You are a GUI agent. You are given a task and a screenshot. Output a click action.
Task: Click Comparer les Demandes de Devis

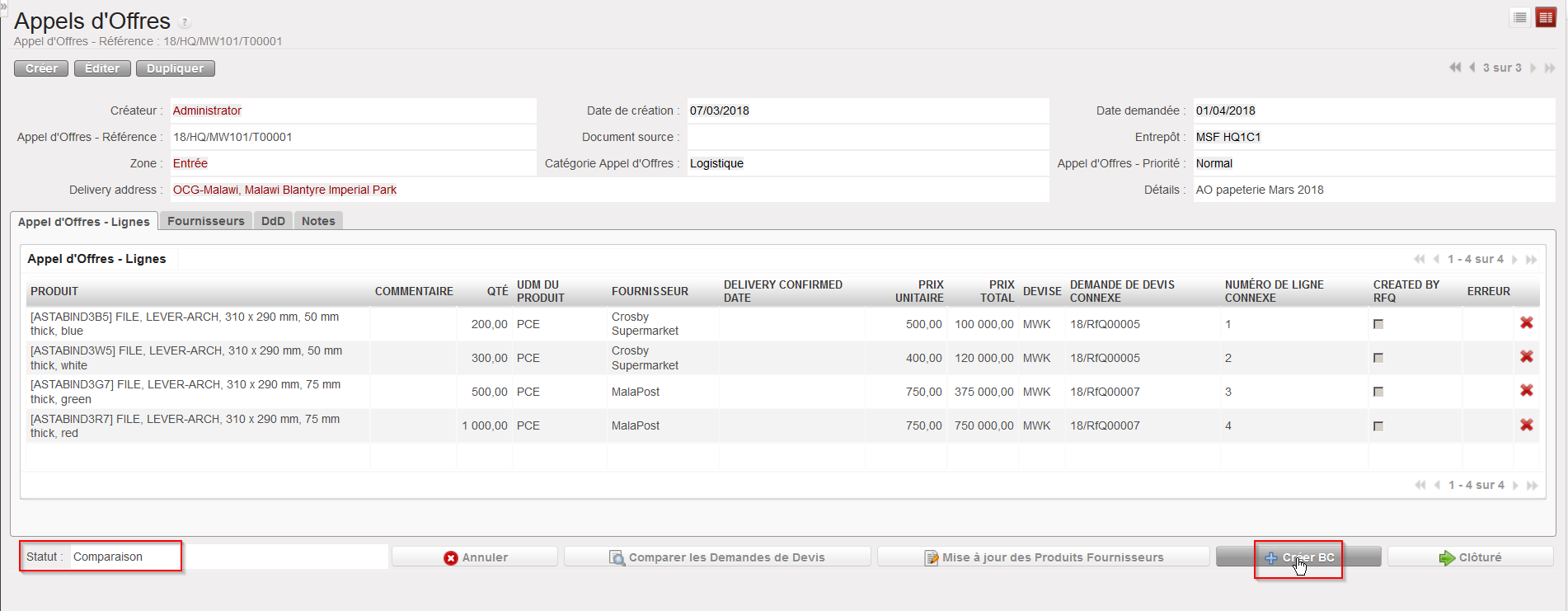point(717,557)
